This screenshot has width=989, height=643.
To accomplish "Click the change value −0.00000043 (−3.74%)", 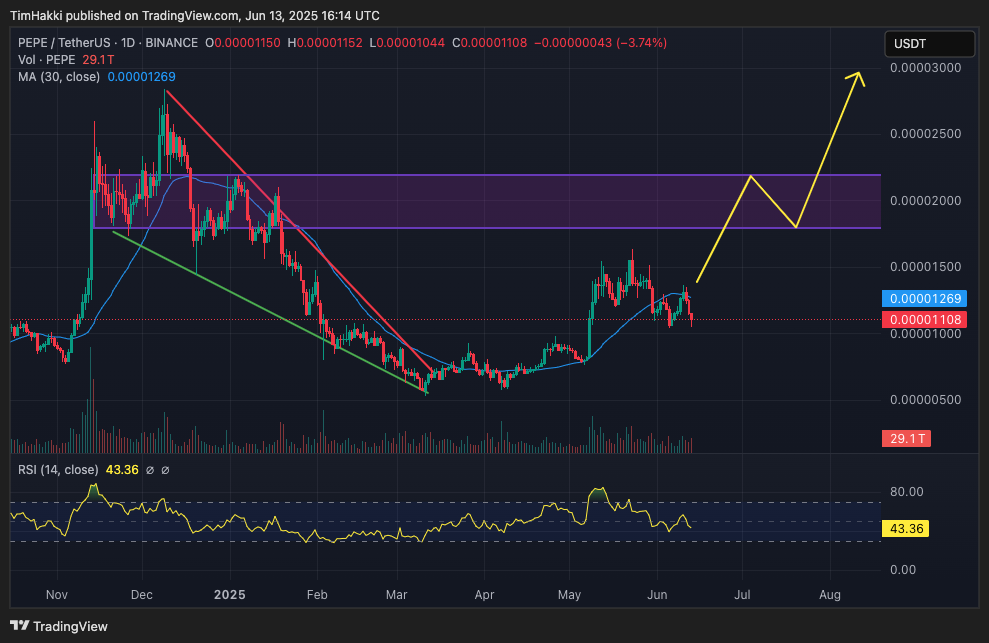I will (600, 43).
